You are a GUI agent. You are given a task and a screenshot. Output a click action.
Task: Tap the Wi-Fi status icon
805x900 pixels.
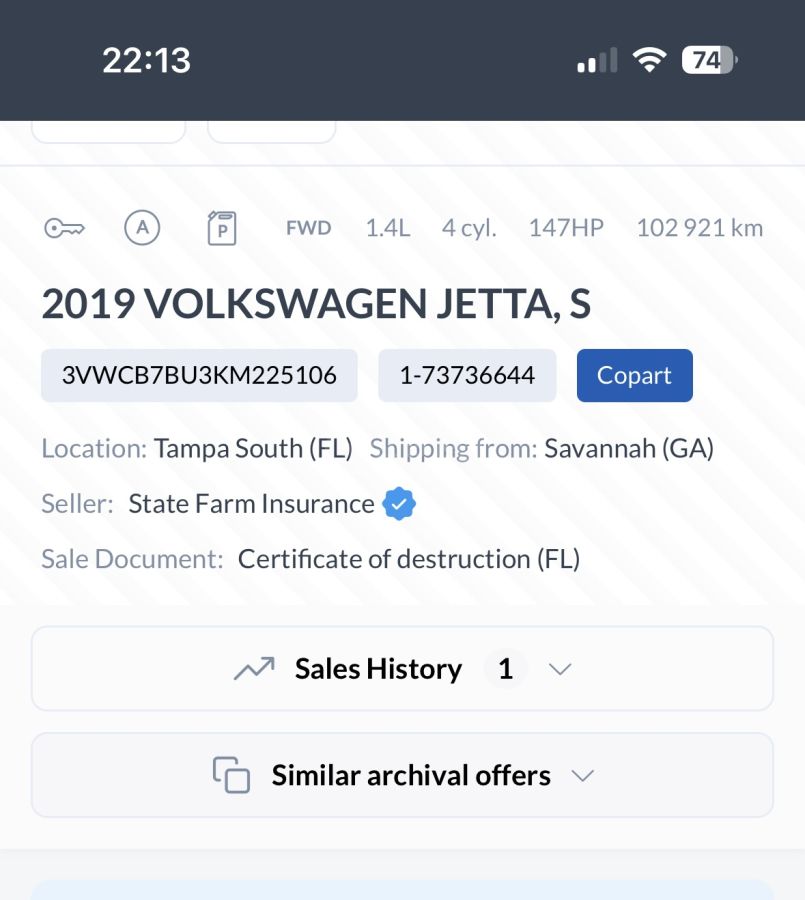(650, 61)
